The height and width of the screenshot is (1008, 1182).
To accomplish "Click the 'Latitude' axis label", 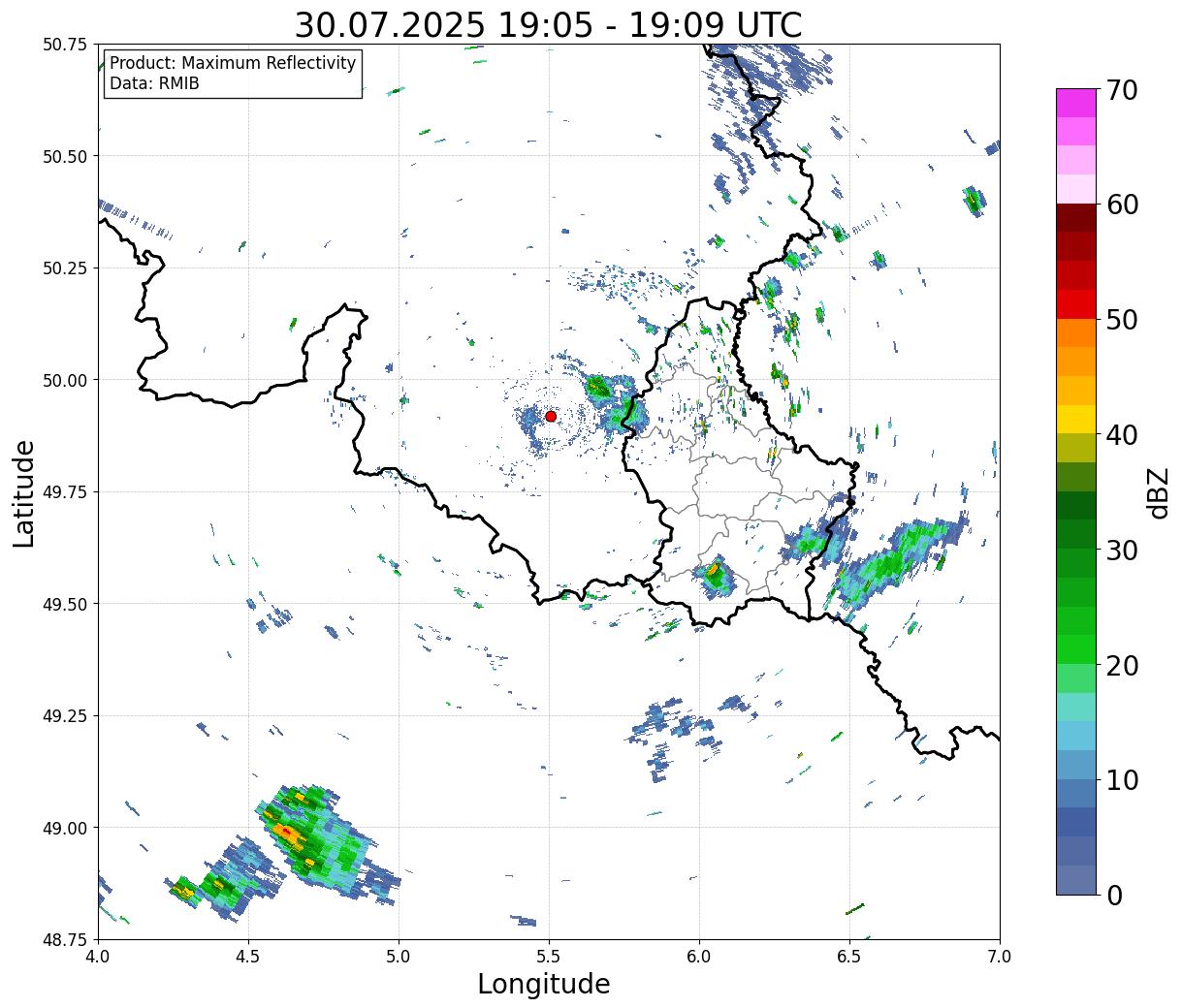I will point(24,492).
